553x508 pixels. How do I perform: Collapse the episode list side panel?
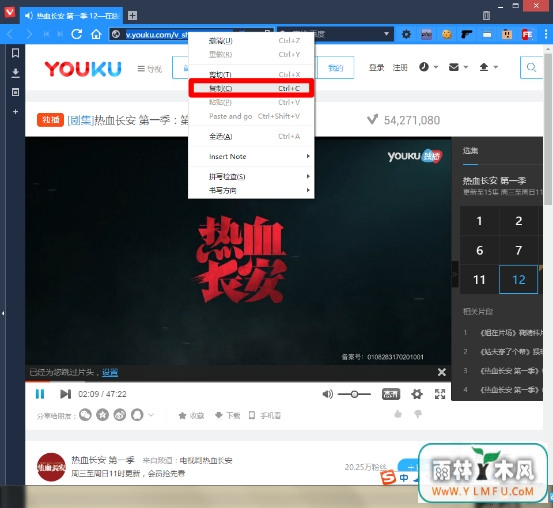(455, 274)
